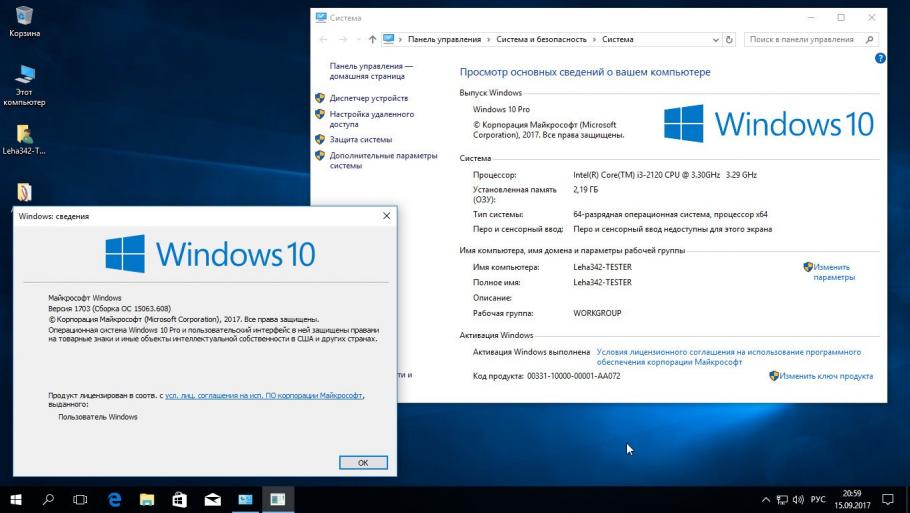
Task: Open Task View on the taskbar
Action: [x=80, y=500]
